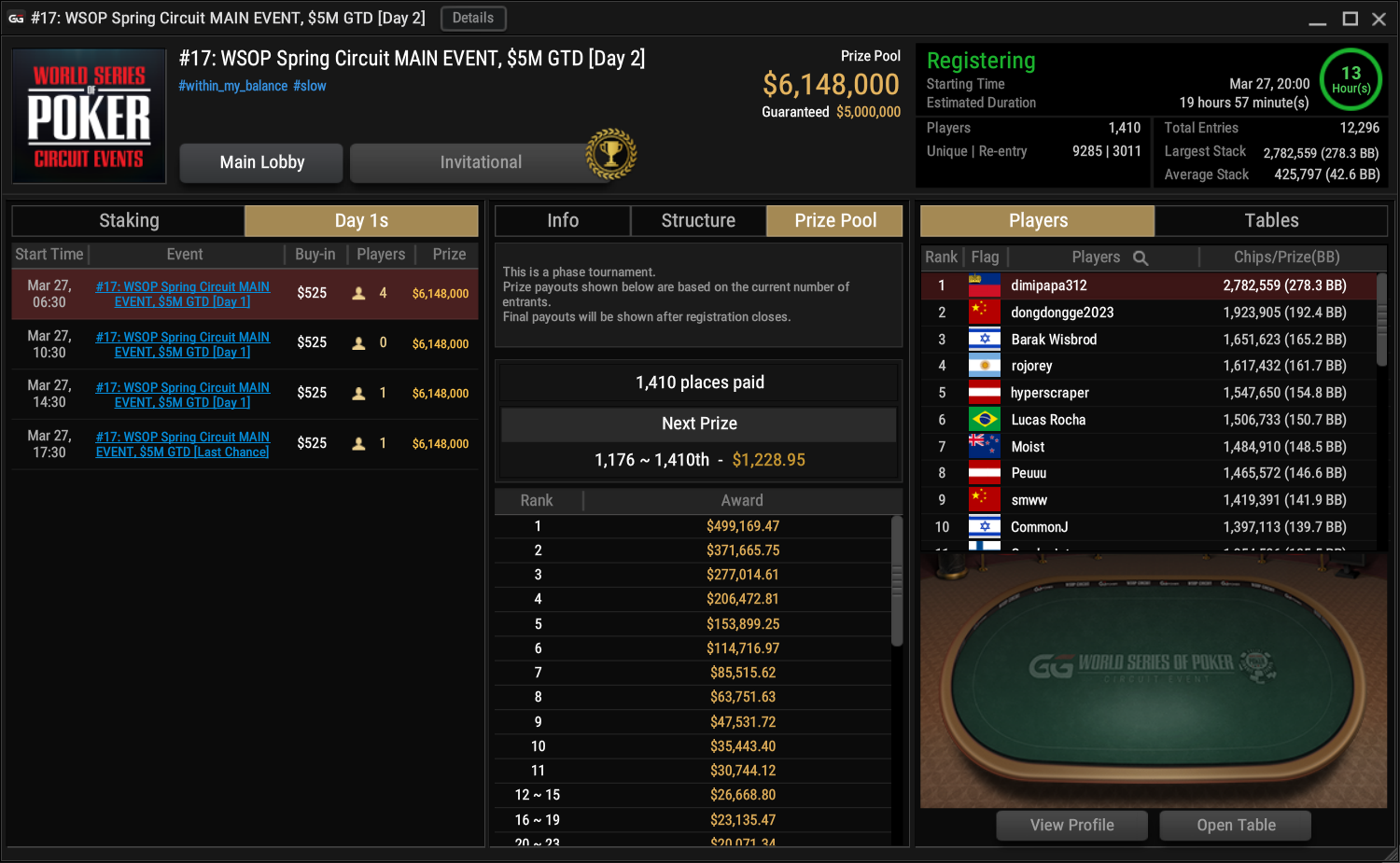Image resolution: width=1400 pixels, height=863 pixels.
Task: Click the #within_my_balance hashtag link
Action: [x=233, y=86]
